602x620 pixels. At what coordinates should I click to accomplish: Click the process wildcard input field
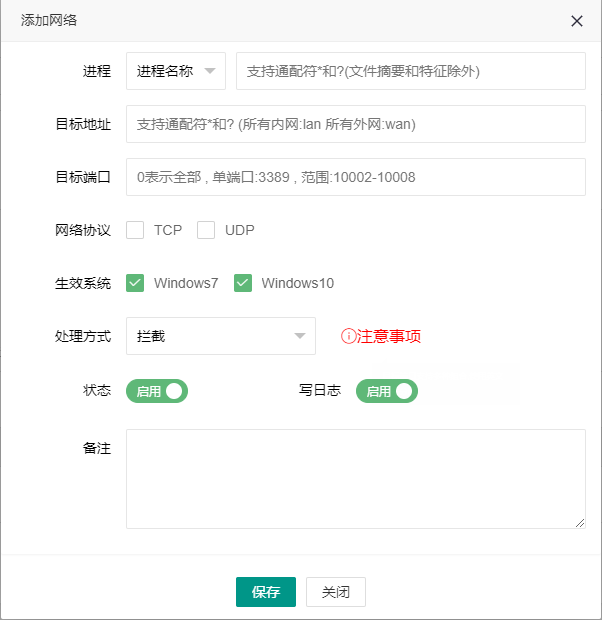411,71
